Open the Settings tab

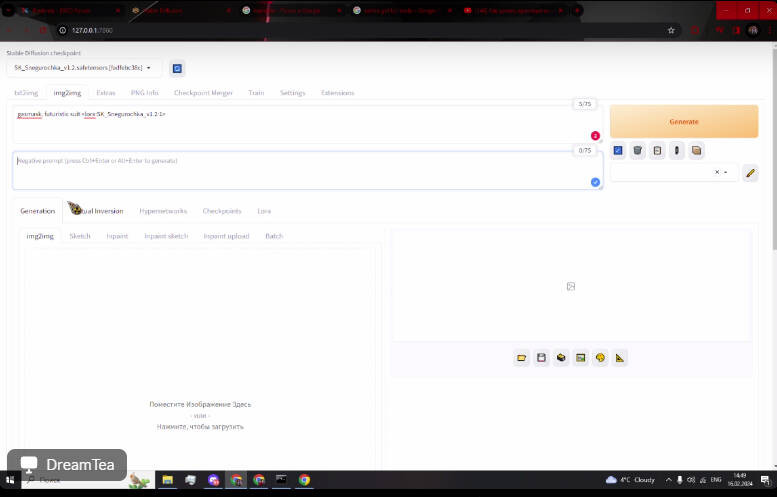click(x=292, y=93)
